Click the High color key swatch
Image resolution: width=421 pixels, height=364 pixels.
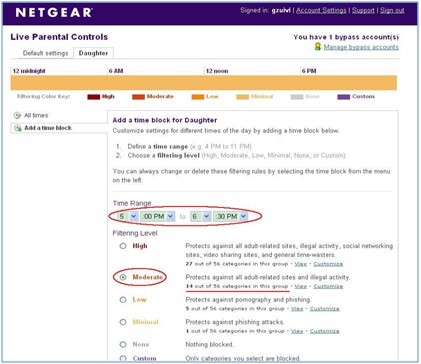[94, 97]
